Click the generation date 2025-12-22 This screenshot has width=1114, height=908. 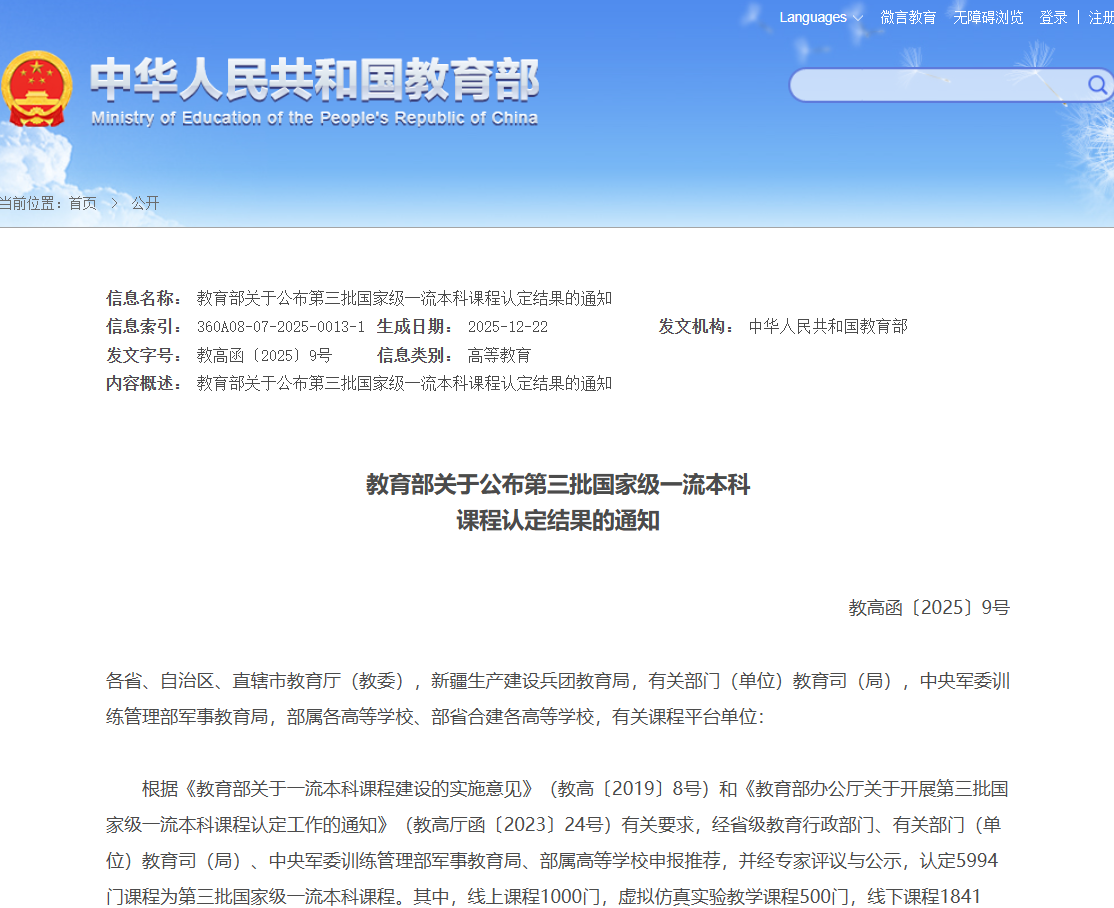click(507, 327)
